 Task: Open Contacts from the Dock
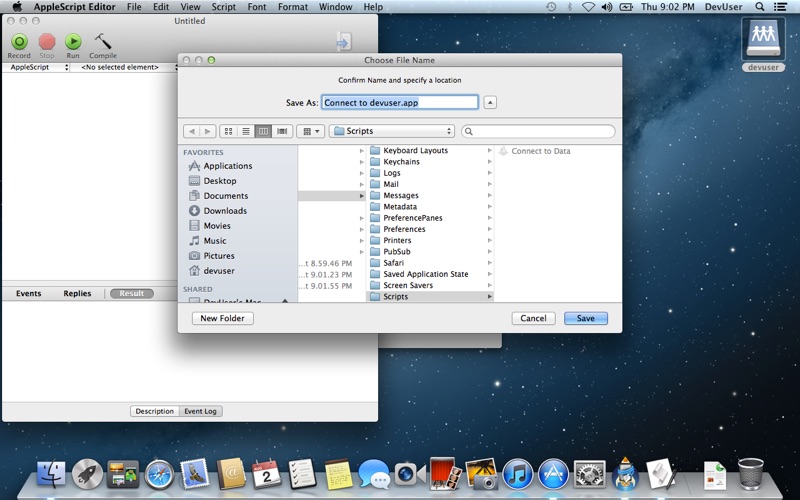coord(231,474)
